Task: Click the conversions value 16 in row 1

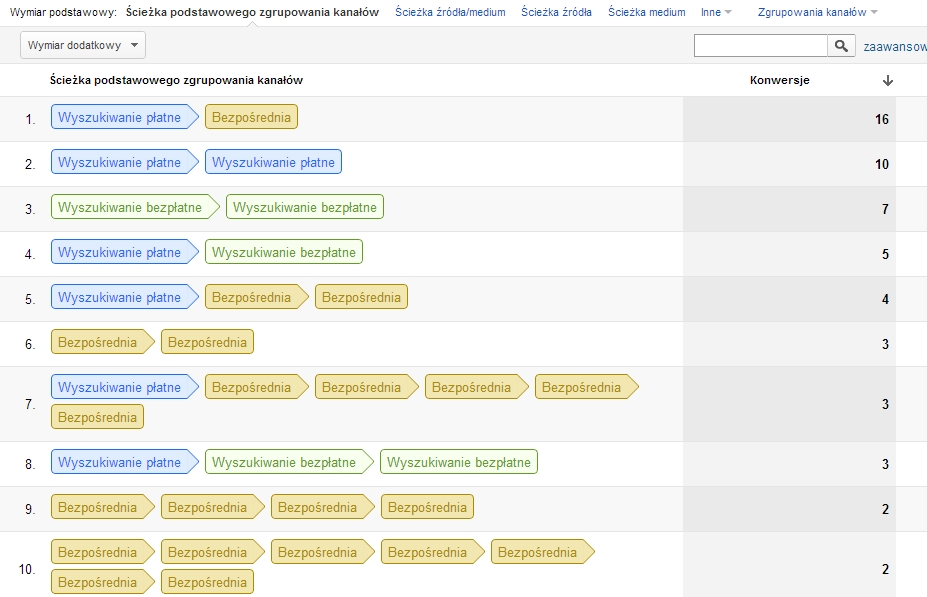Action: click(x=881, y=119)
